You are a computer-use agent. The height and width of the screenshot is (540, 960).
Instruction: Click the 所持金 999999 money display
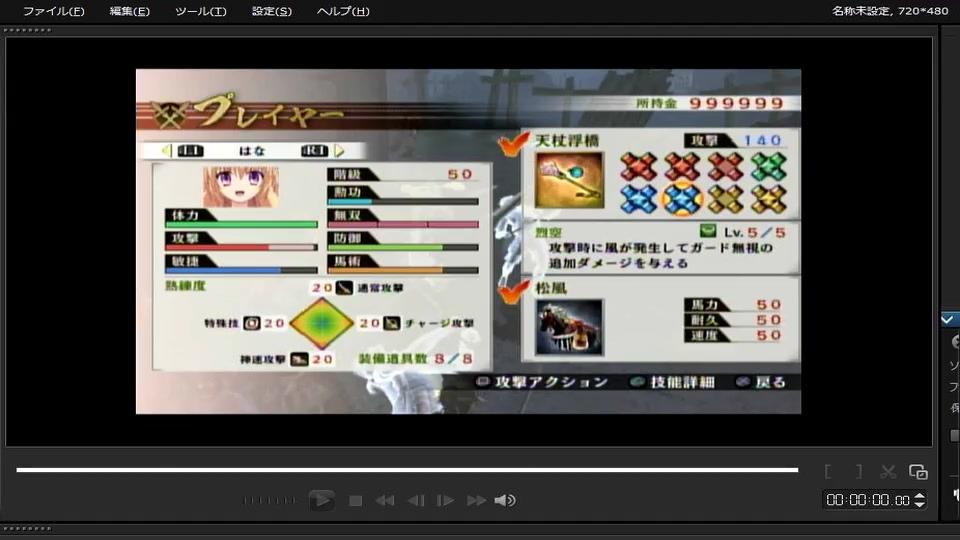click(710, 103)
